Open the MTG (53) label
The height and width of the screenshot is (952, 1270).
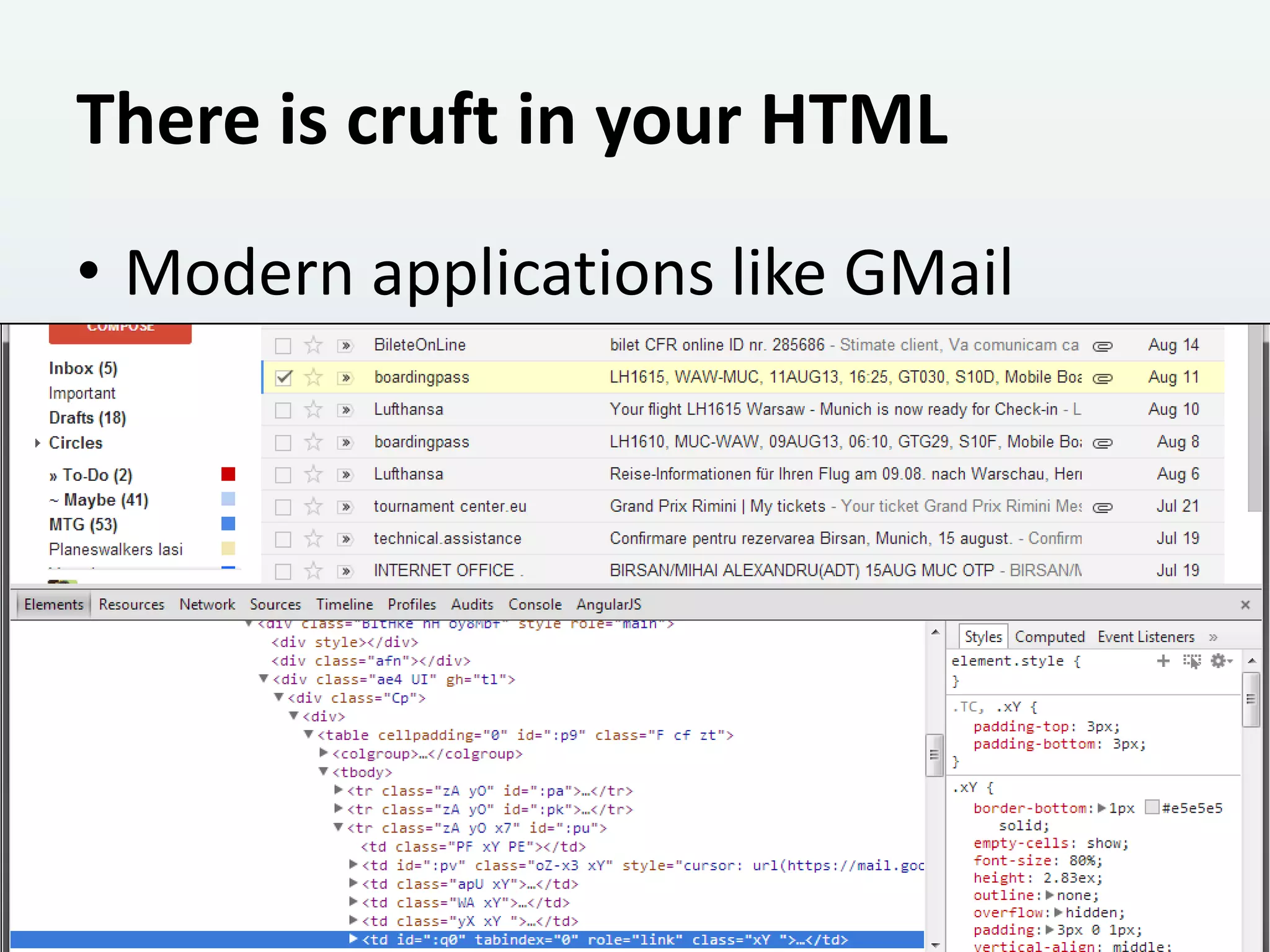pos(83,525)
